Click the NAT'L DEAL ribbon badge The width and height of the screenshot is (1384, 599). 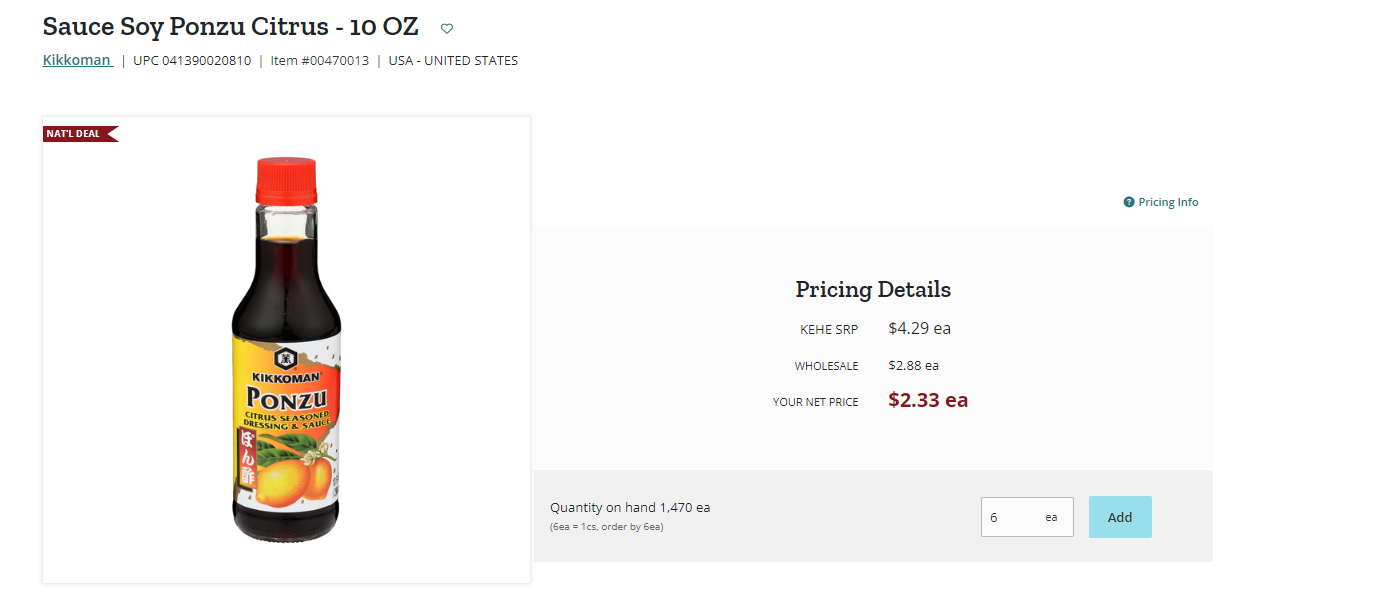tap(80, 133)
